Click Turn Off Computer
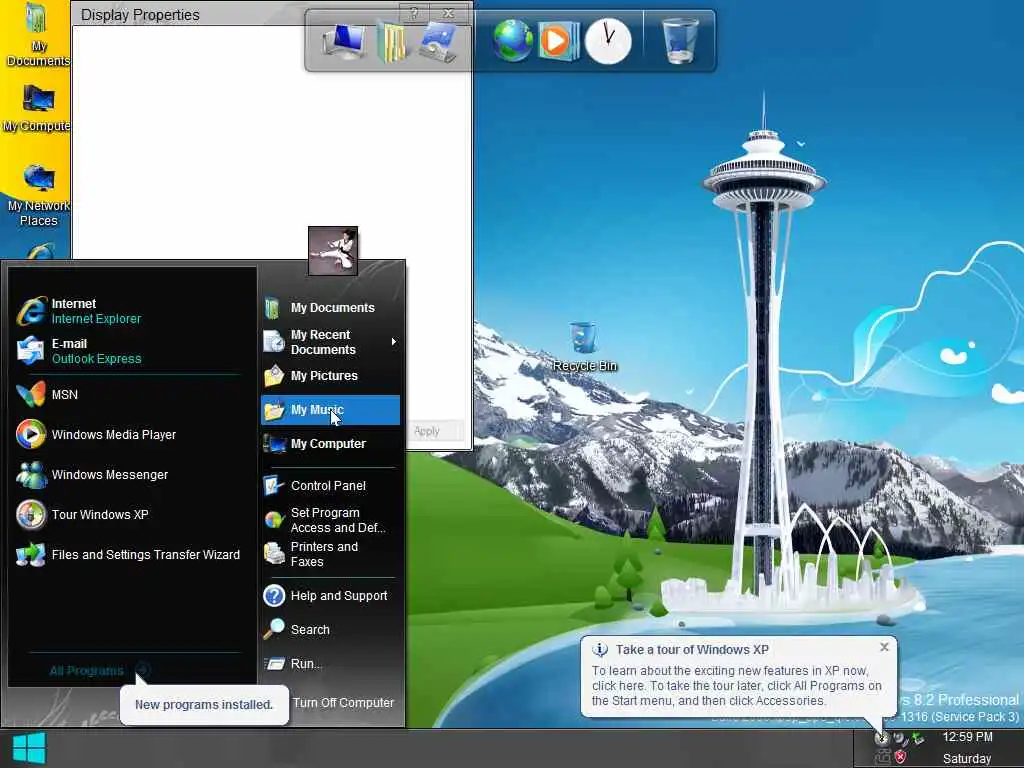Screen dimensions: 1024x768 343,703
